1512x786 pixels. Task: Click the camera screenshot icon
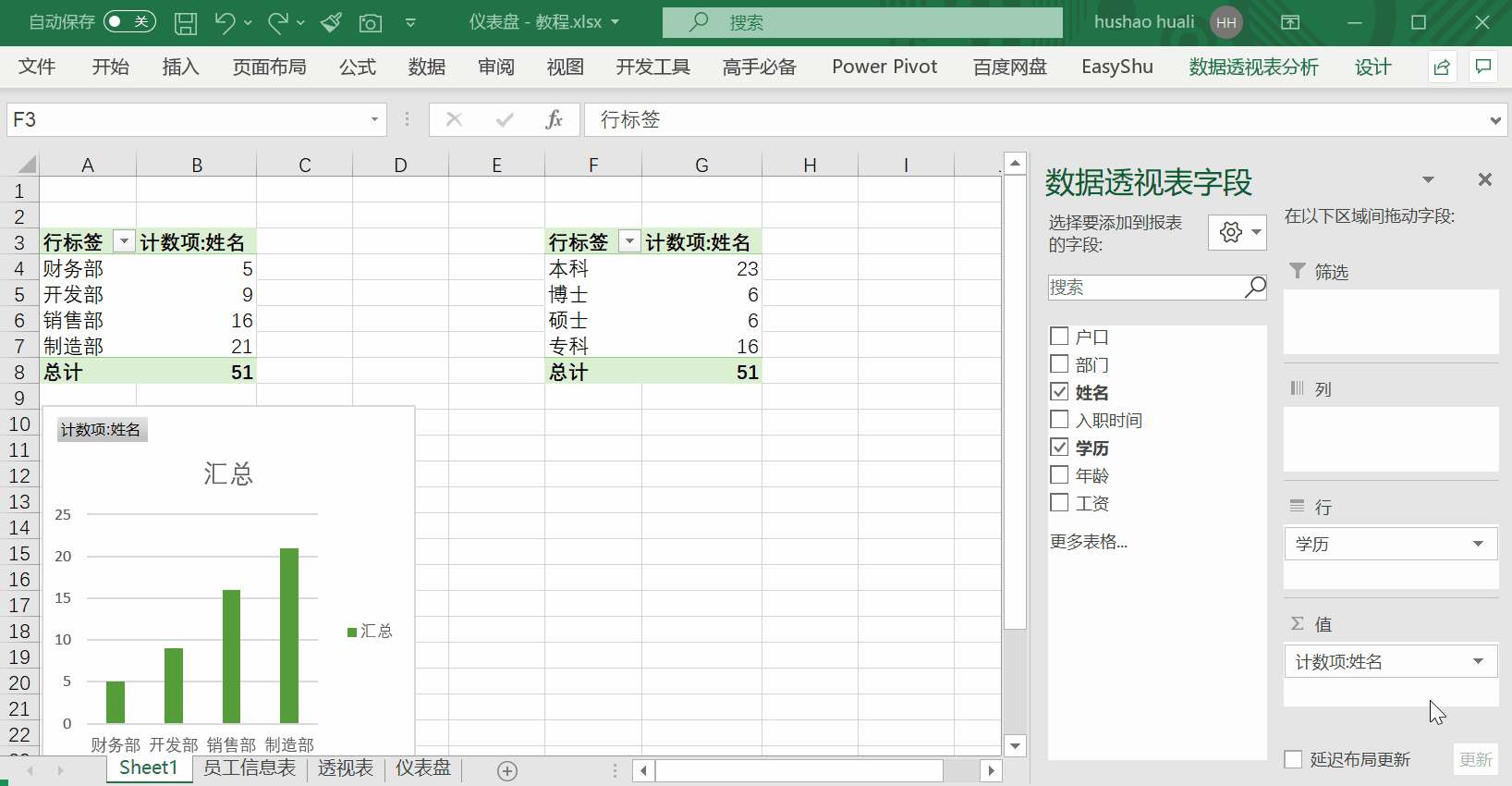[371, 23]
